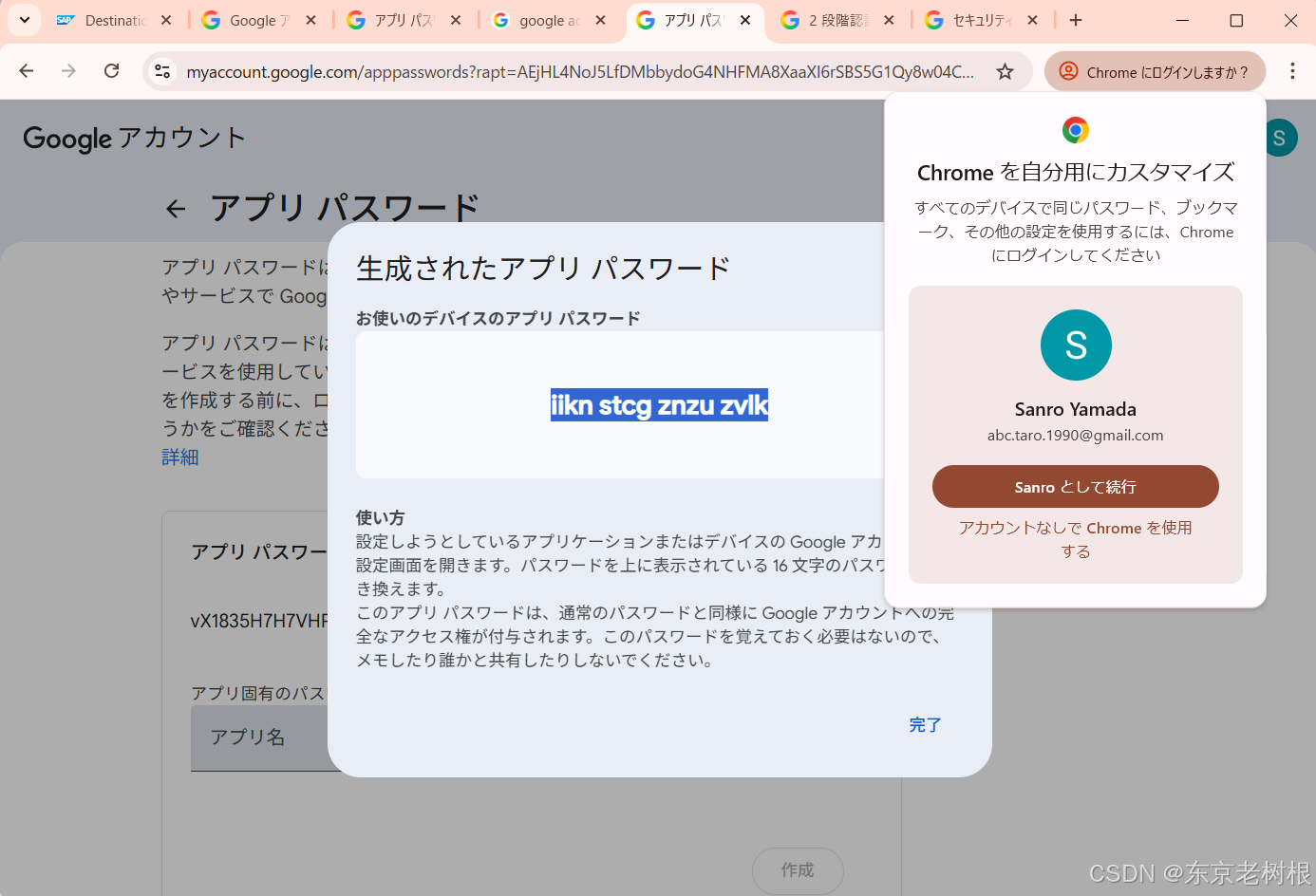
Task: Switch to the google ac tab
Action: (549, 20)
